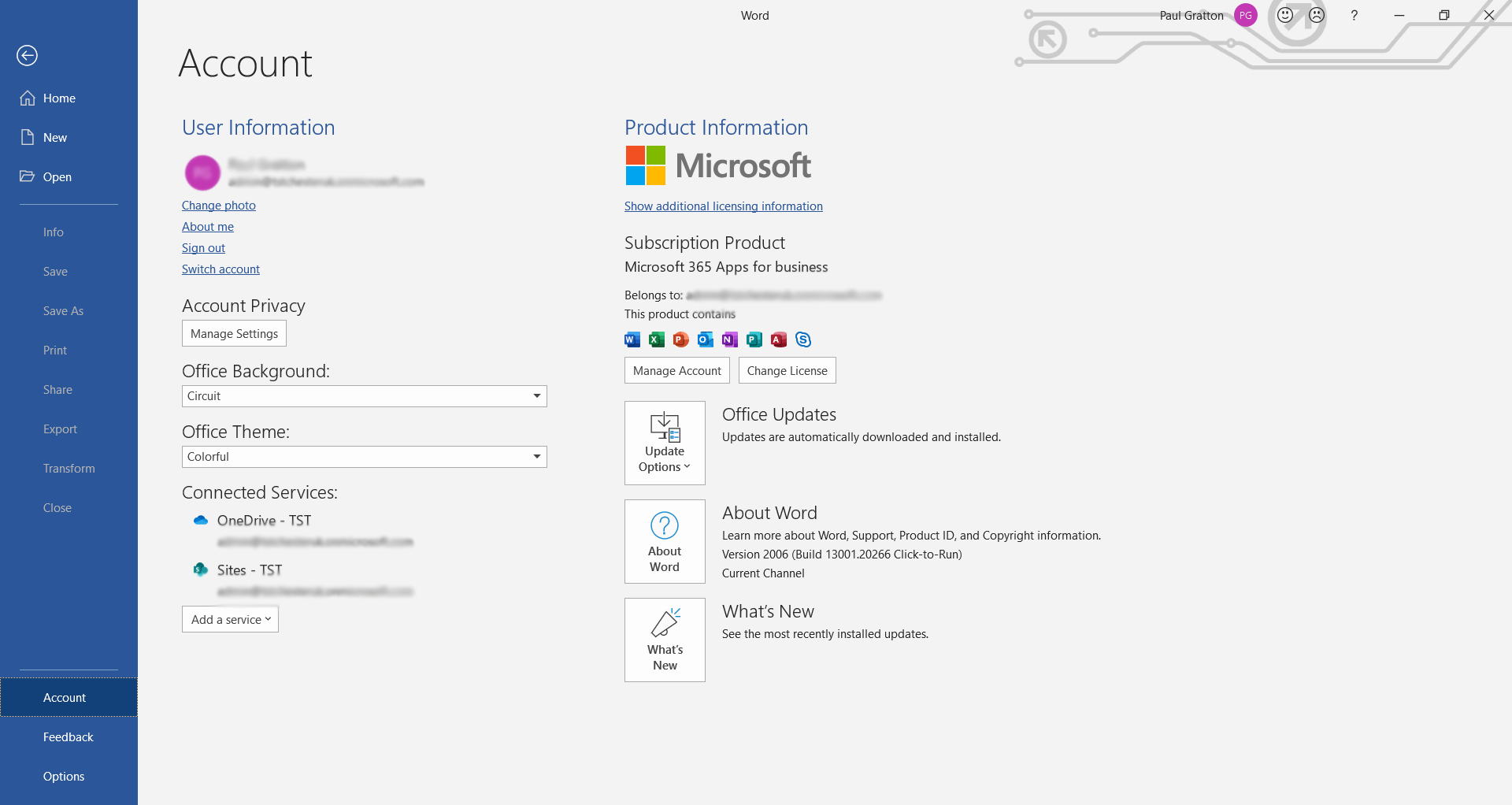Select Options in the left sidebar
Screen dimensions: 1512x805
click(x=64, y=777)
